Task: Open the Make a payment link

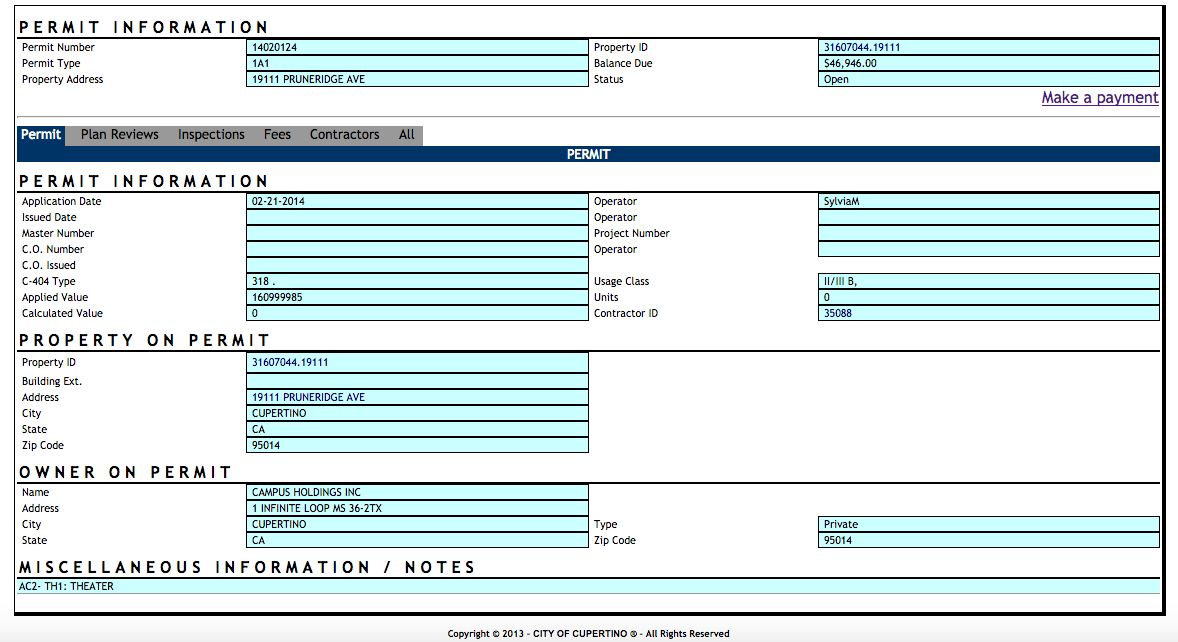Action: (1100, 98)
